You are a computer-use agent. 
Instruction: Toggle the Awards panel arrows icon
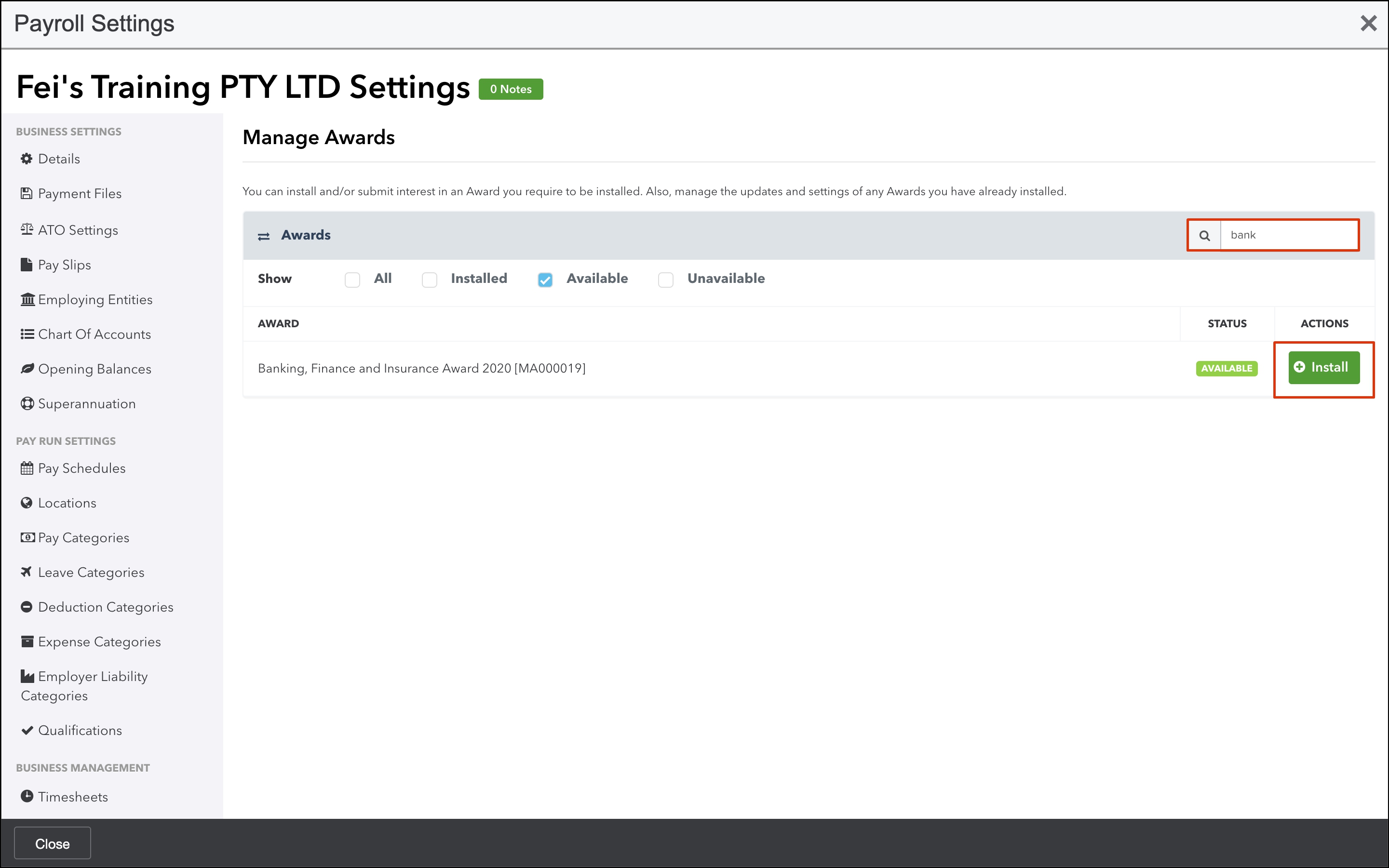coord(264,237)
